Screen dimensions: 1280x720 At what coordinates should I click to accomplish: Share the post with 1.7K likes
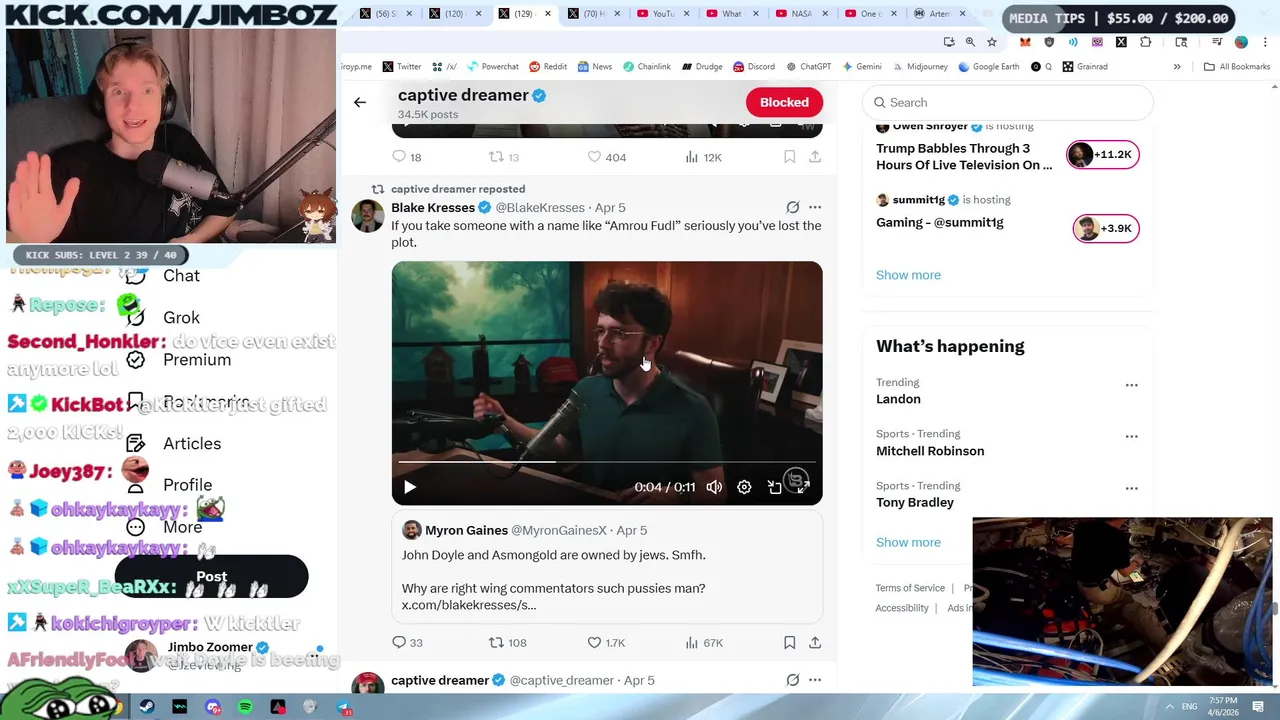(x=815, y=642)
